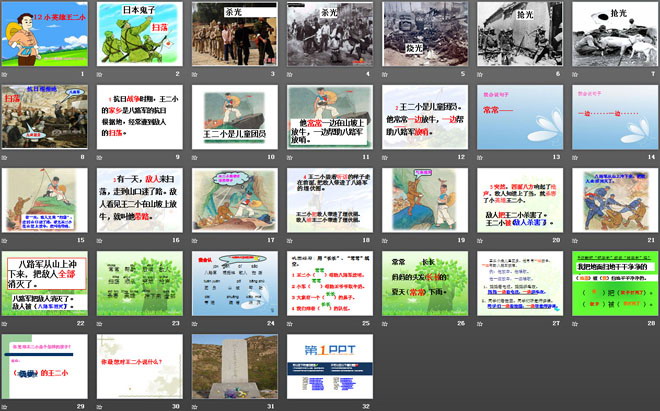Click the animation star icon under slide 5
This screenshot has width=660, height=411.
point(385,75)
